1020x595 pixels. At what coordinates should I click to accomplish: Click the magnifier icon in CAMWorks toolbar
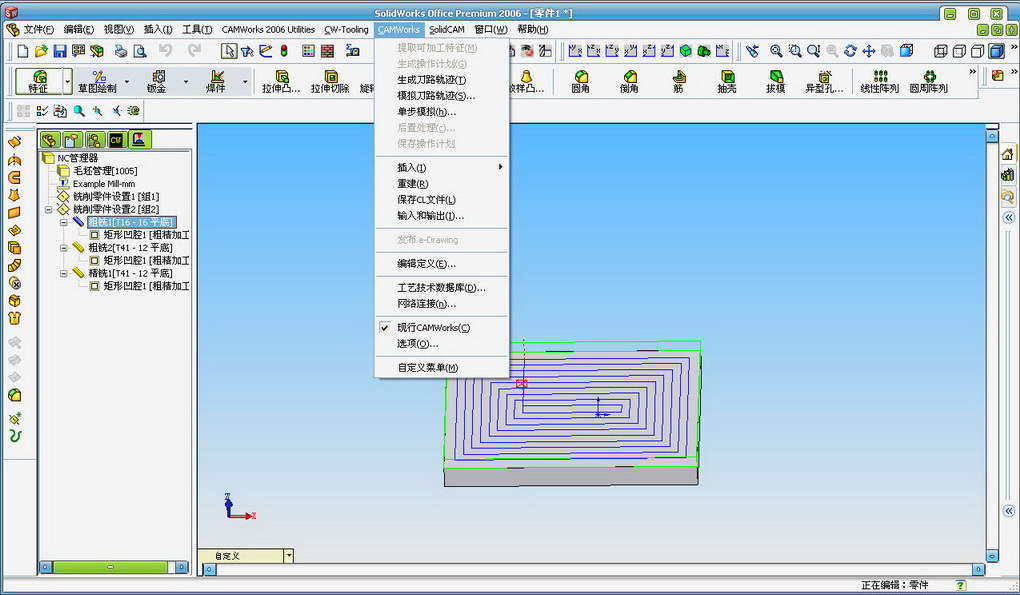[79, 111]
